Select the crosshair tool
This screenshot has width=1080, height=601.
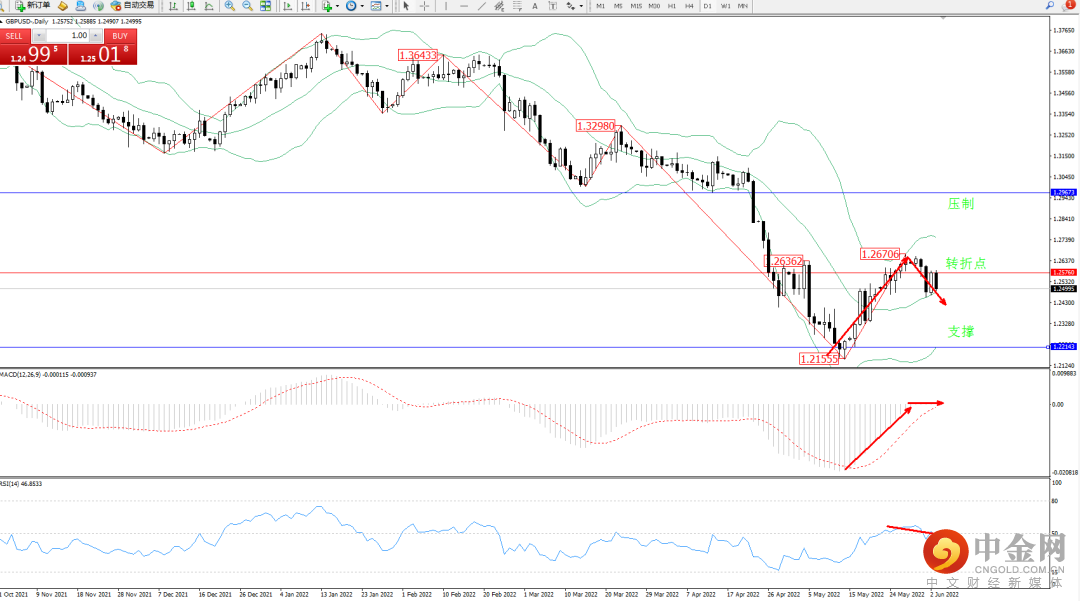pyautogui.click(x=424, y=6)
